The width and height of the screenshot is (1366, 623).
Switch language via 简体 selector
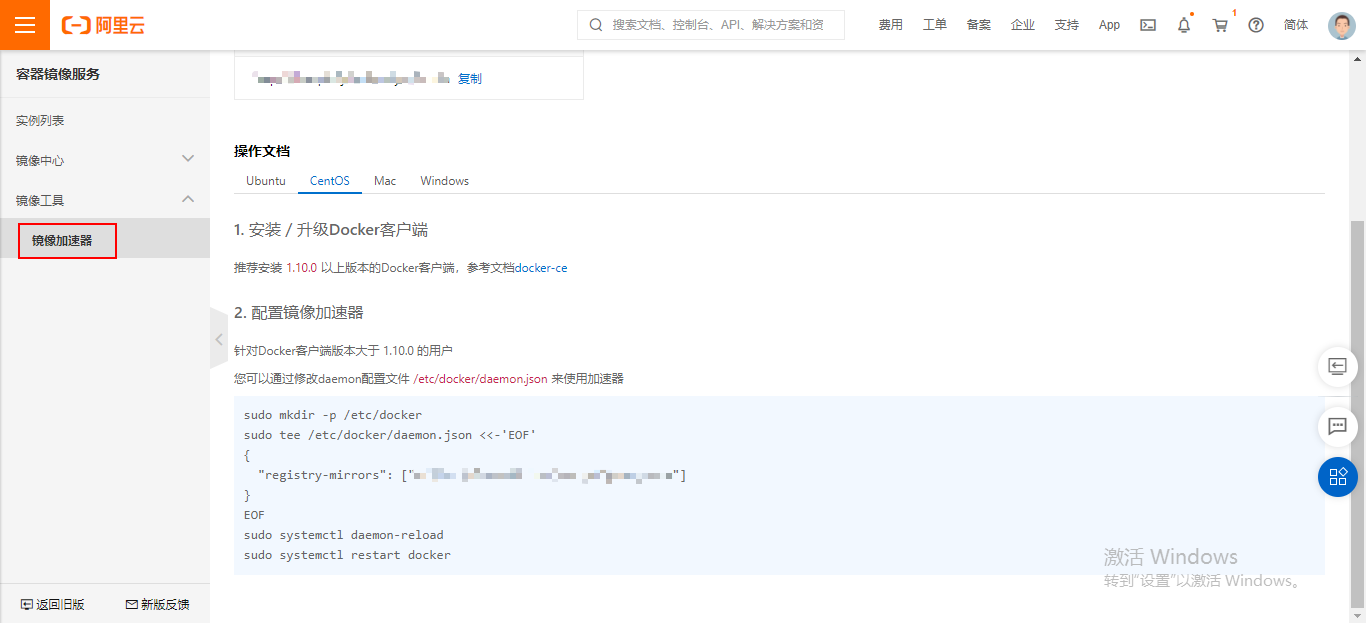click(1296, 25)
